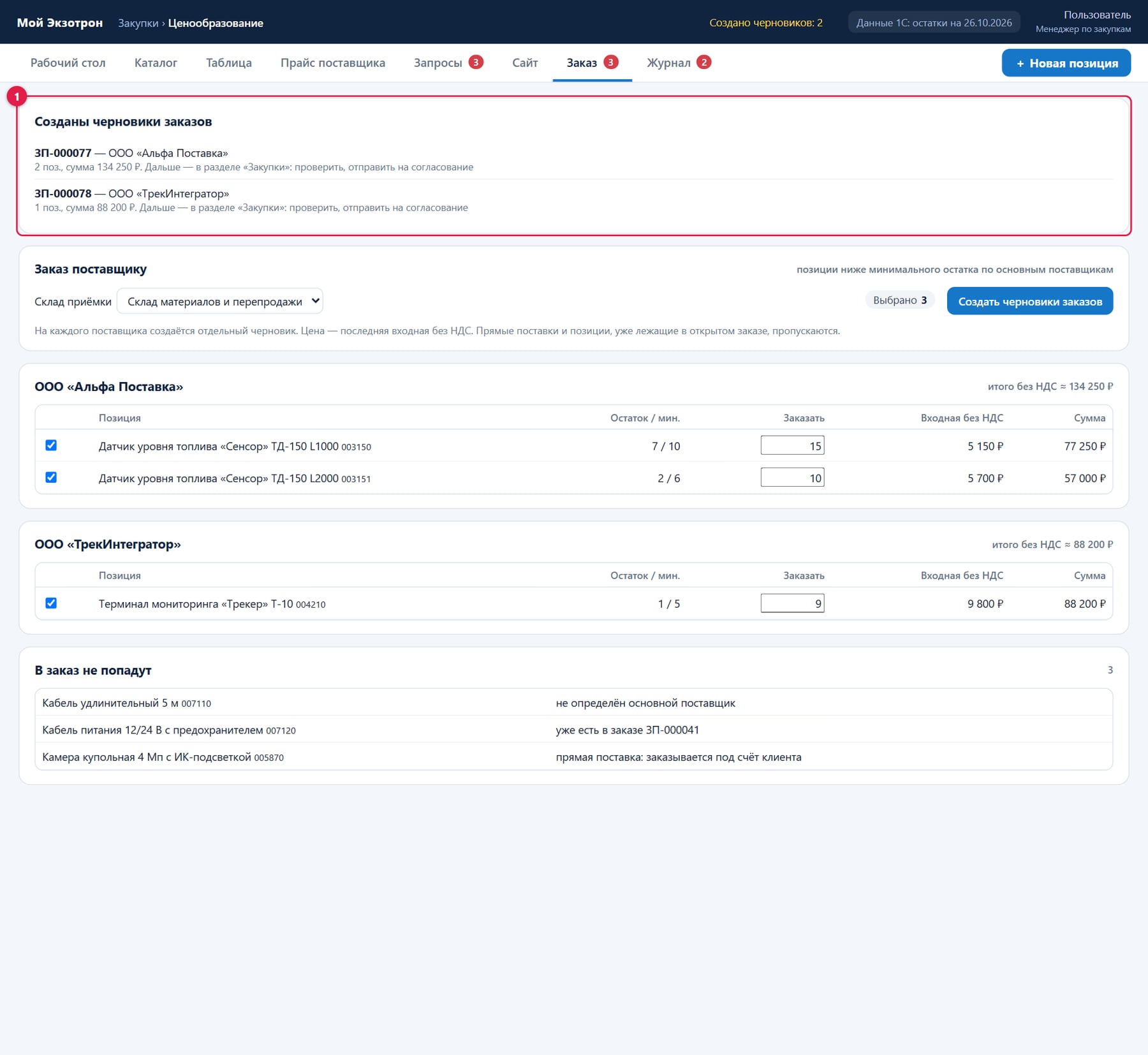Click Камера купольная 4 Мп row
This screenshot has height=1055, width=1148.
(x=573, y=757)
